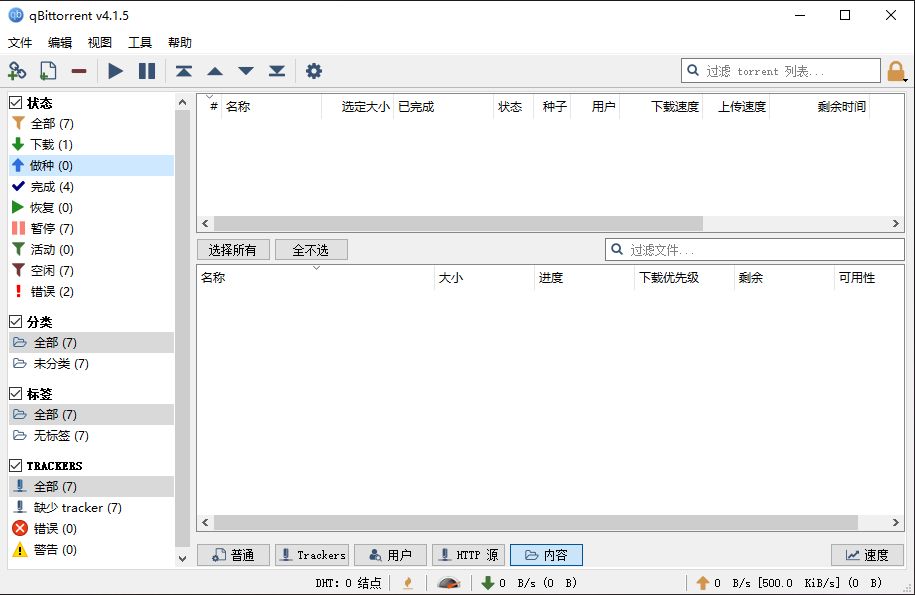
Task: Open options via the gear icon
Action: 314,71
